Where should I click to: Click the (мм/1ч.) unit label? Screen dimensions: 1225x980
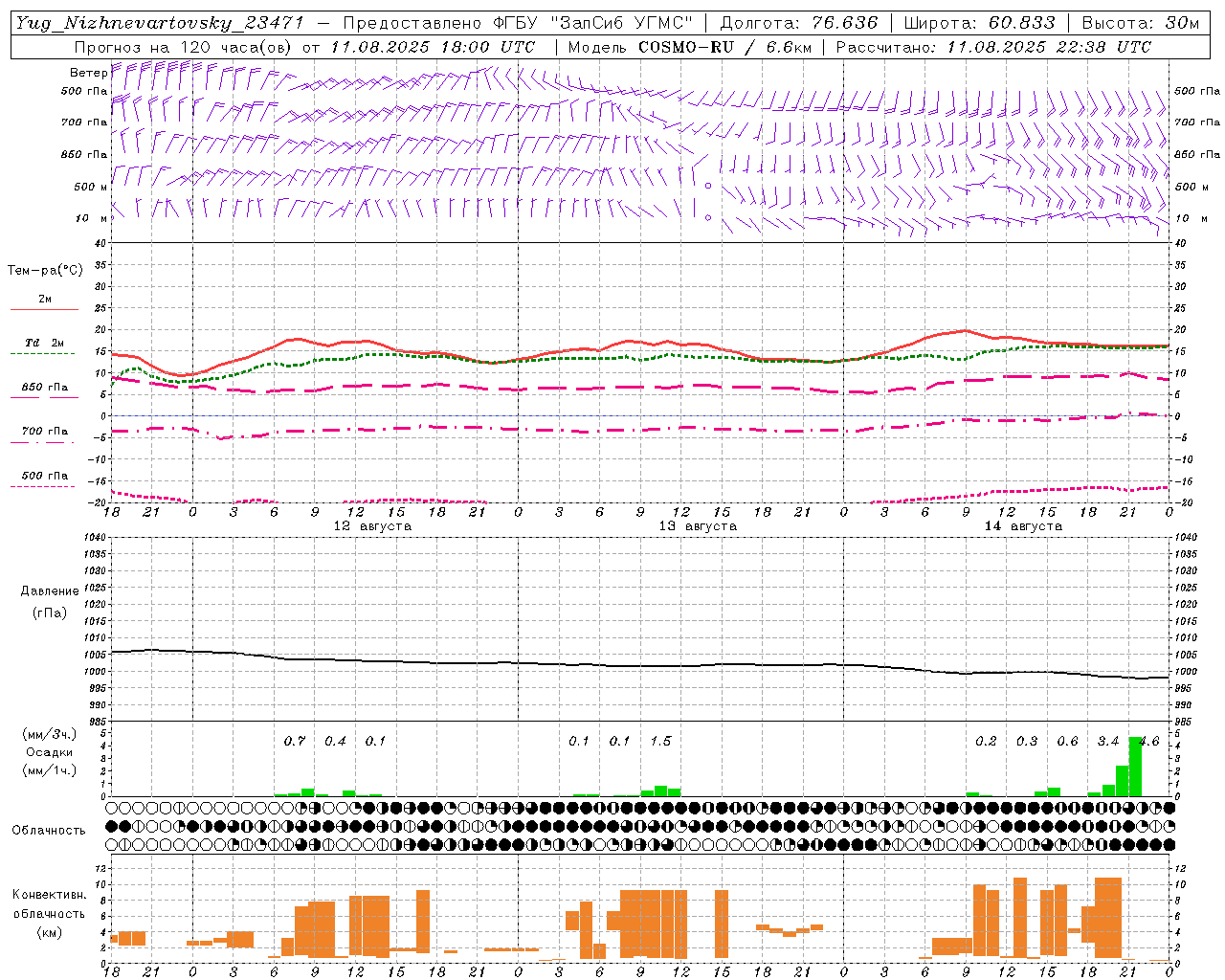(50, 770)
